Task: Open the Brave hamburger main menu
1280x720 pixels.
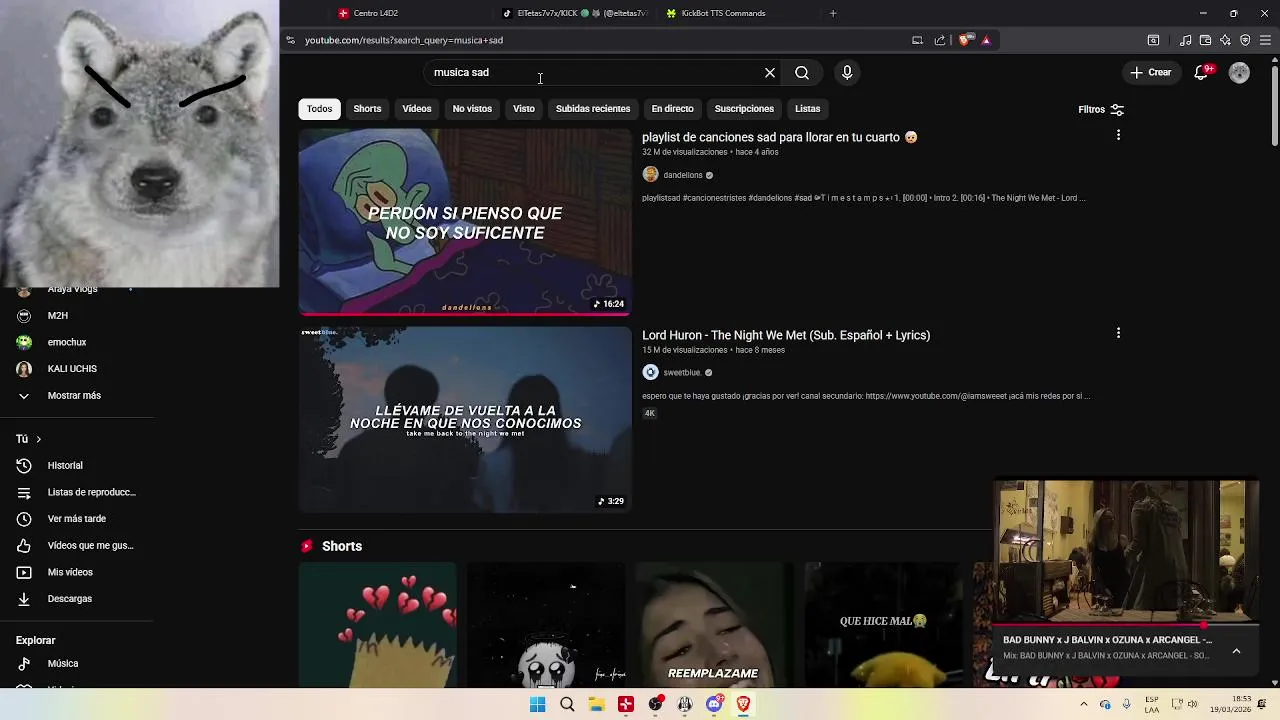Action: click(1265, 40)
